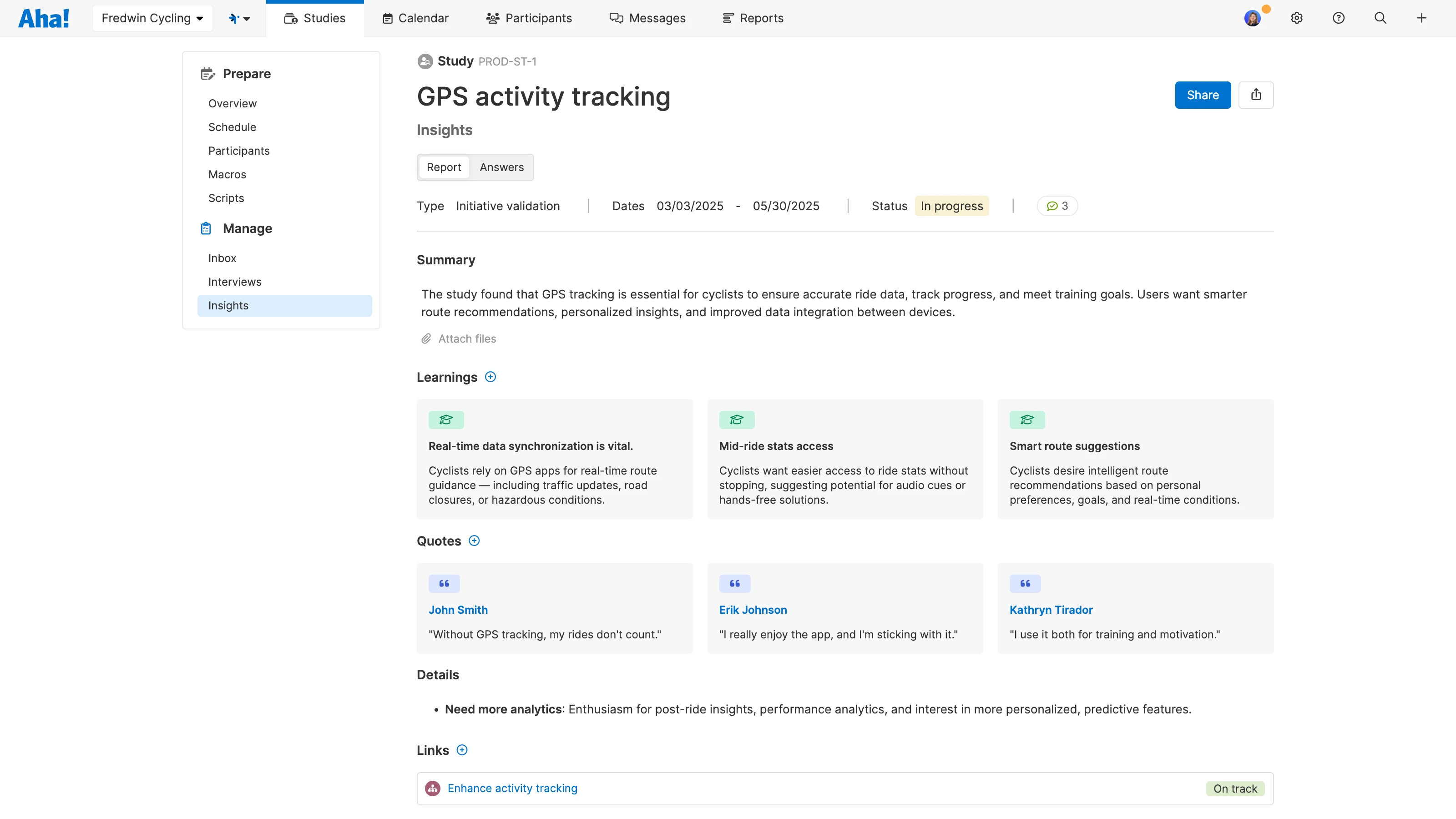Toggle the In progress status badge
The height and width of the screenshot is (819, 1456).
pyautogui.click(x=951, y=206)
